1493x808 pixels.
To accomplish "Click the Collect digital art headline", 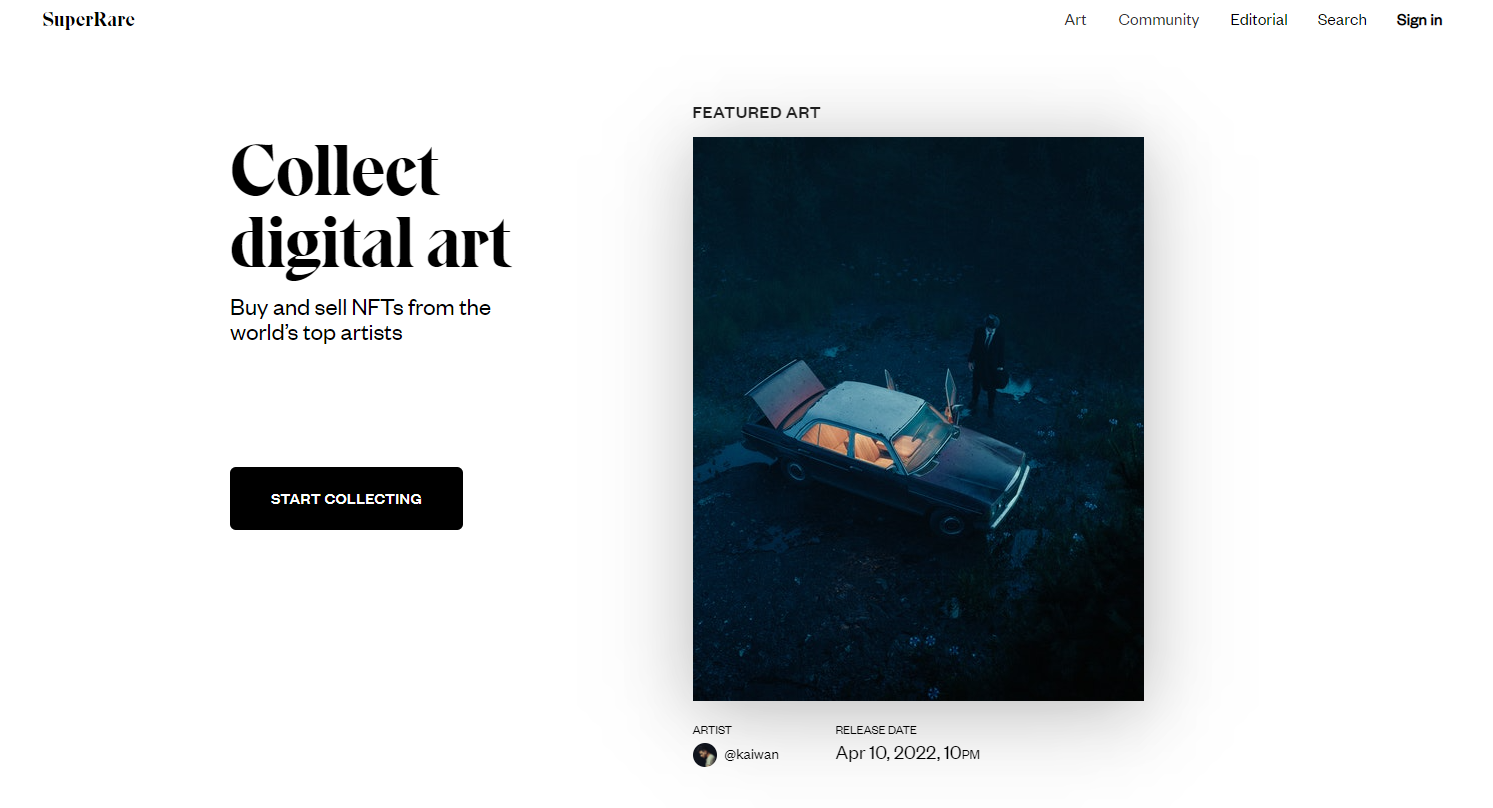I will pos(371,207).
